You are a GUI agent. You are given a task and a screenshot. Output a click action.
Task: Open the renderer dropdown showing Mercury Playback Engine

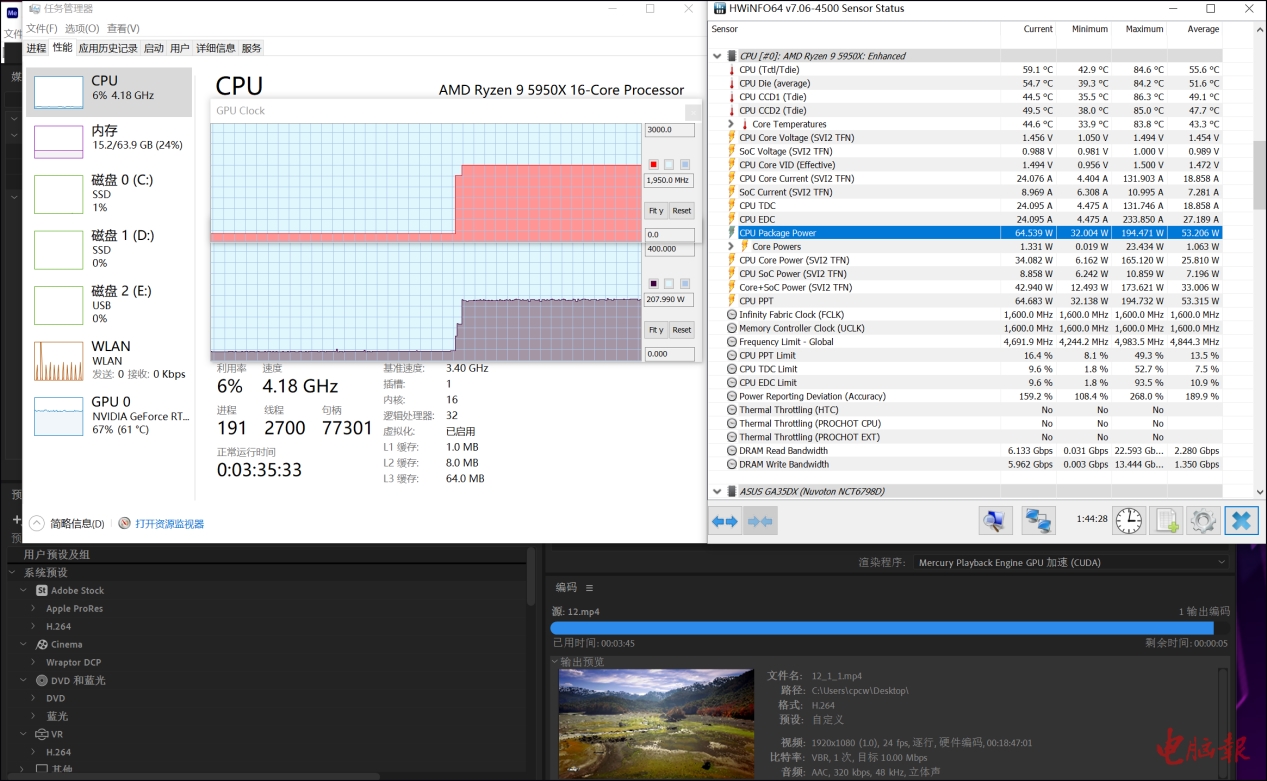pos(1072,563)
